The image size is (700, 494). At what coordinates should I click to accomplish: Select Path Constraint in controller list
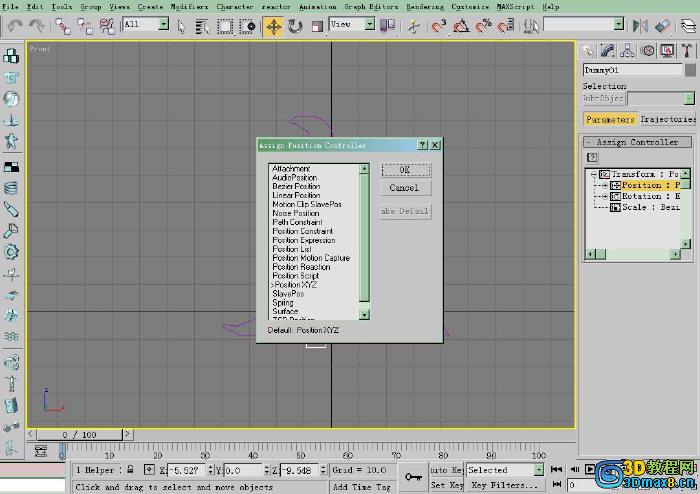coord(297,222)
